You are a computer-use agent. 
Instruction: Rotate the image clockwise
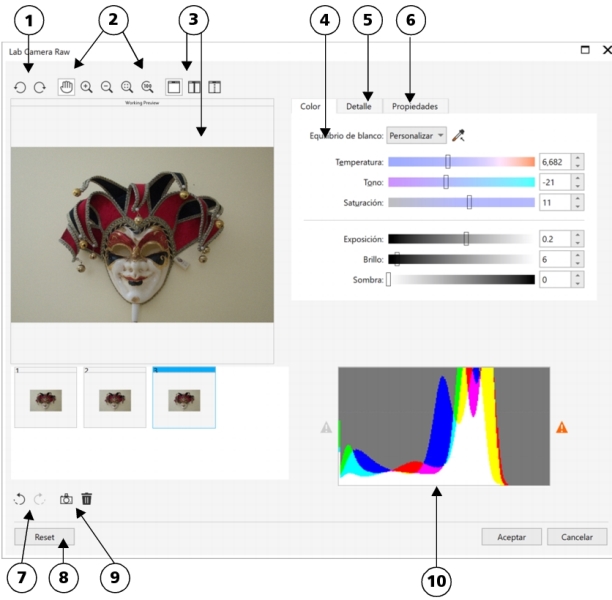click(40, 88)
